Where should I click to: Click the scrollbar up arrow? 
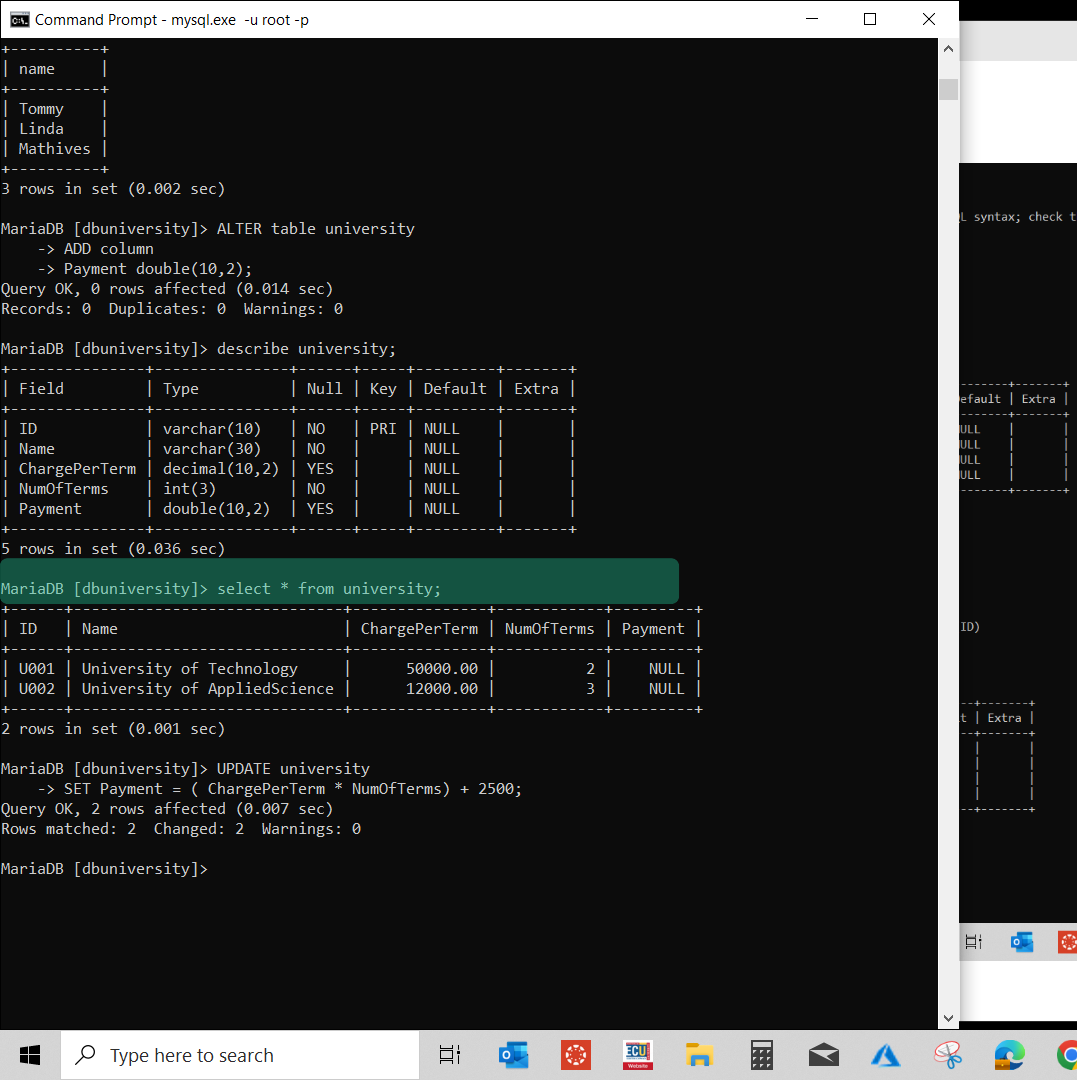[x=947, y=47]
